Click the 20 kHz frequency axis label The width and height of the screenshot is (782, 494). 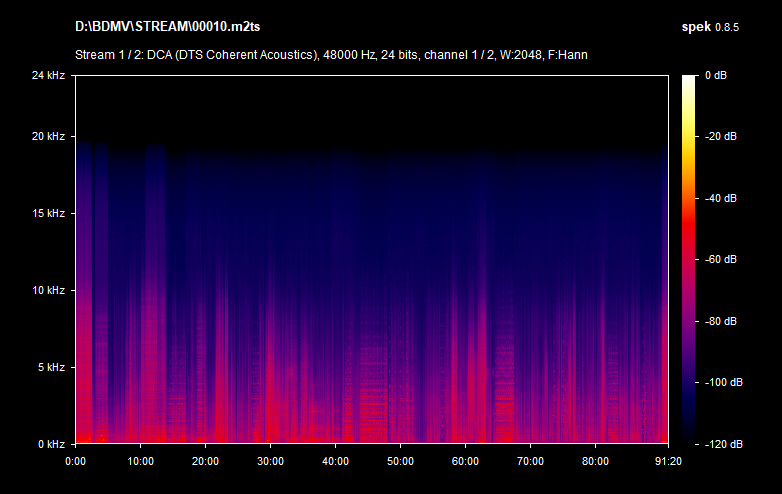point(47,137)
